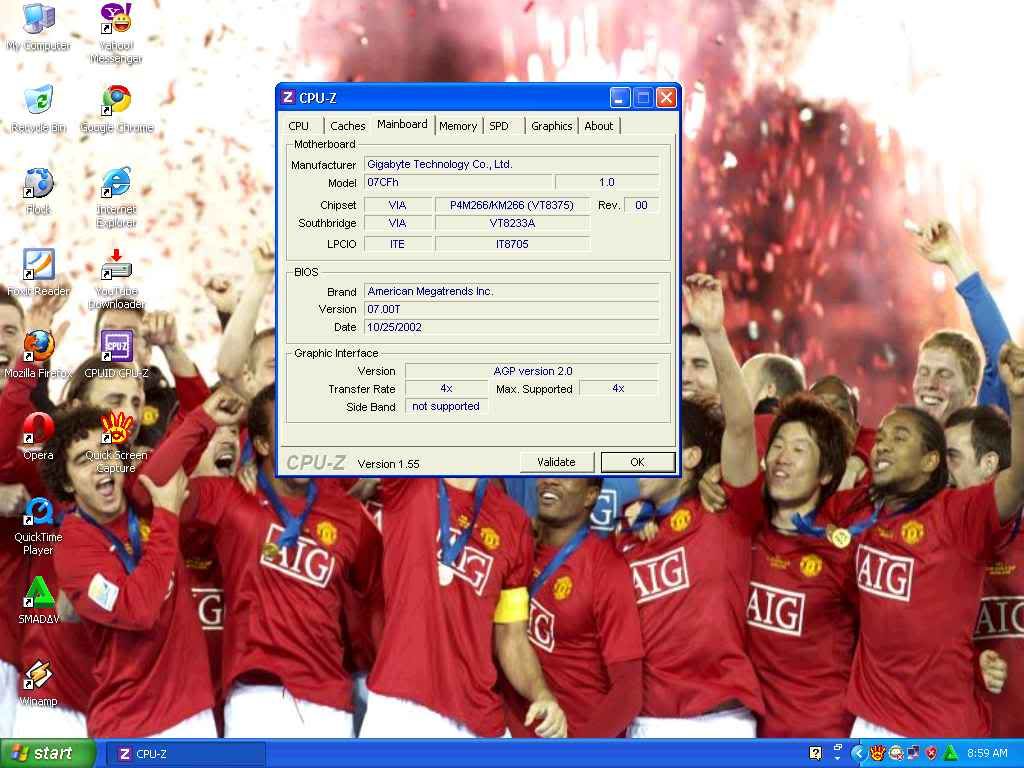Click the taskbar clock showing 8:59 AM
Screen dimensions: 1024x768
(987, 754)
